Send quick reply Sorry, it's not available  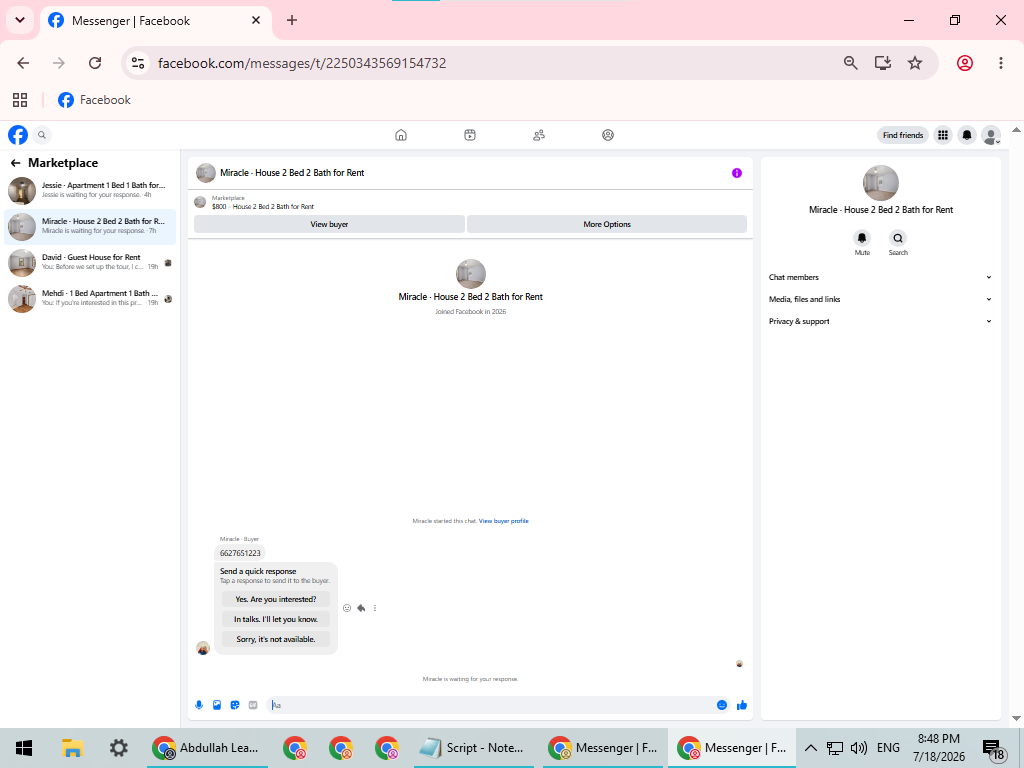coord(276,639)
